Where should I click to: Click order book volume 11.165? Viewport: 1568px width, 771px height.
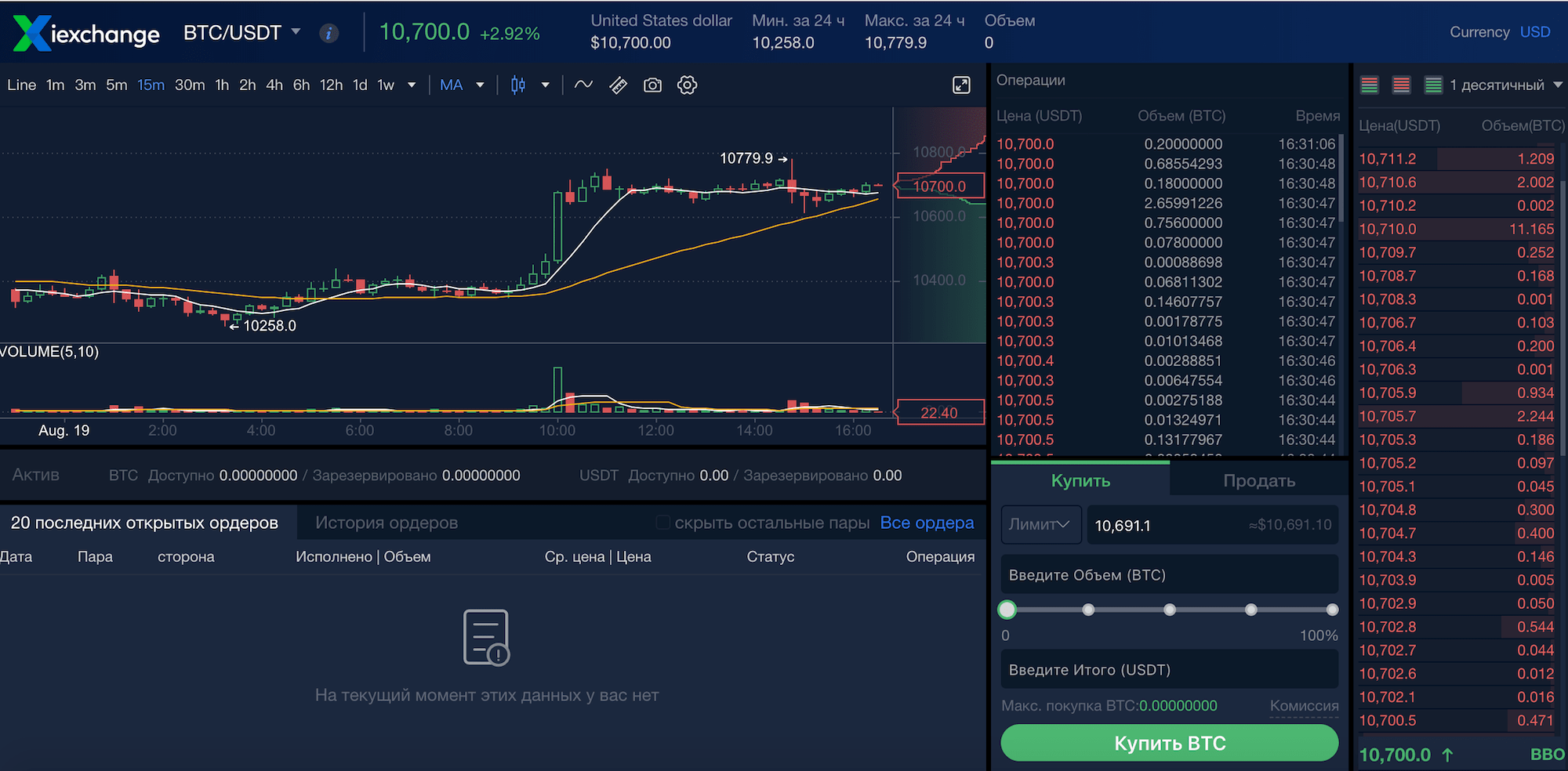(x=1531, y=229)
